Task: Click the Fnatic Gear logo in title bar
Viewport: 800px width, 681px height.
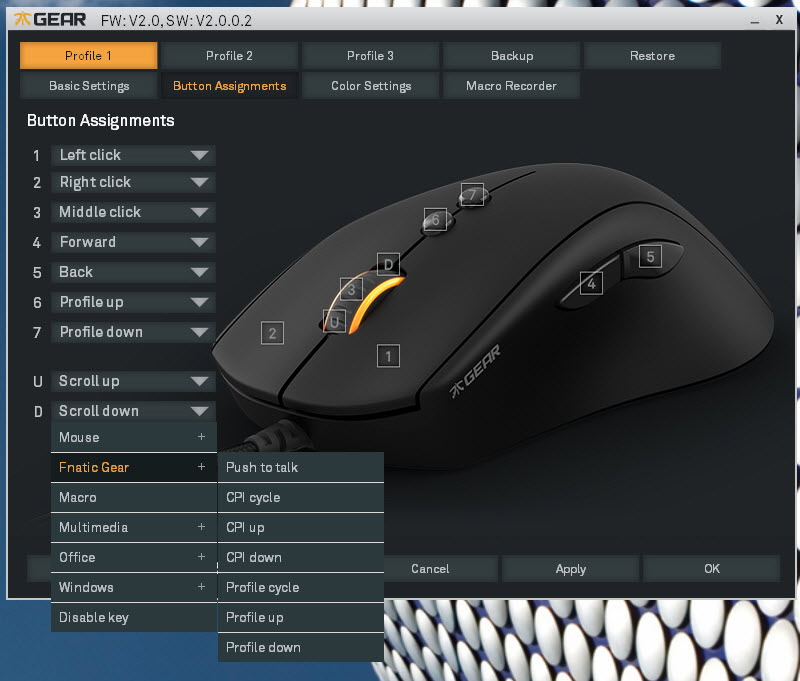Action: coord(49,20)
